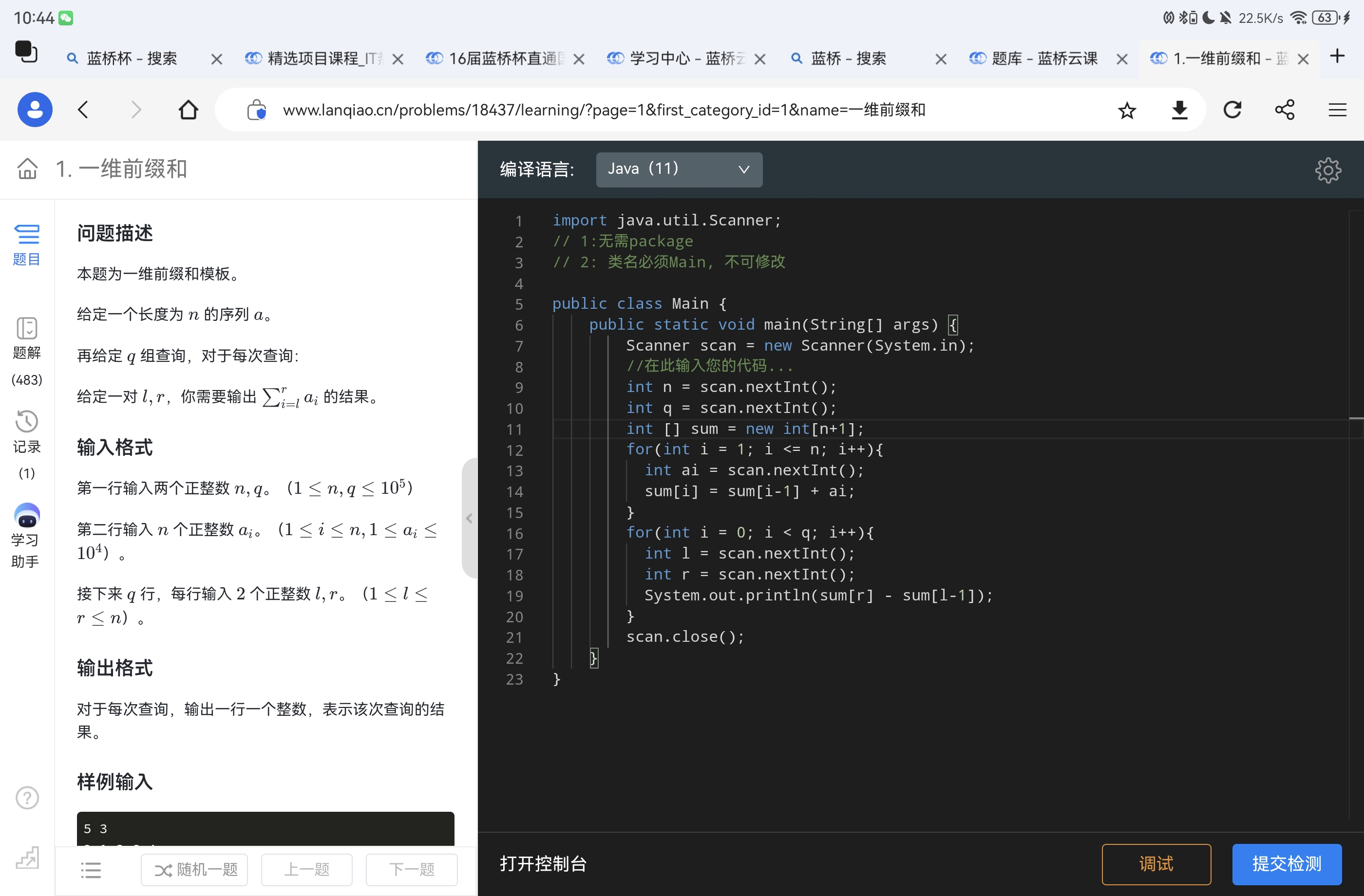The width and height of the screenshot is (1364, 896).
Task: Click the help question mark icon
Action: (27, 798)
